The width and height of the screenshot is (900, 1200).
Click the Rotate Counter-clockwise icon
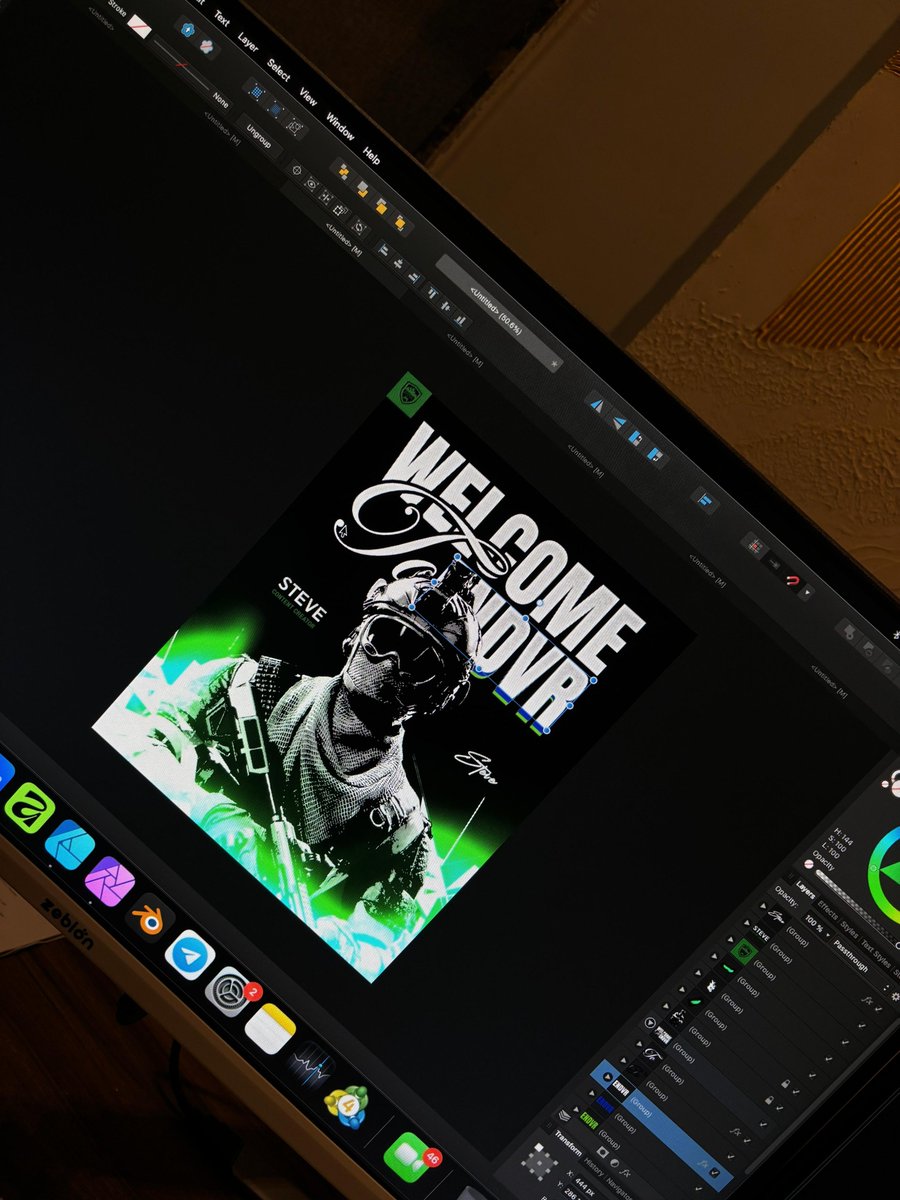(x=637, y=438)
